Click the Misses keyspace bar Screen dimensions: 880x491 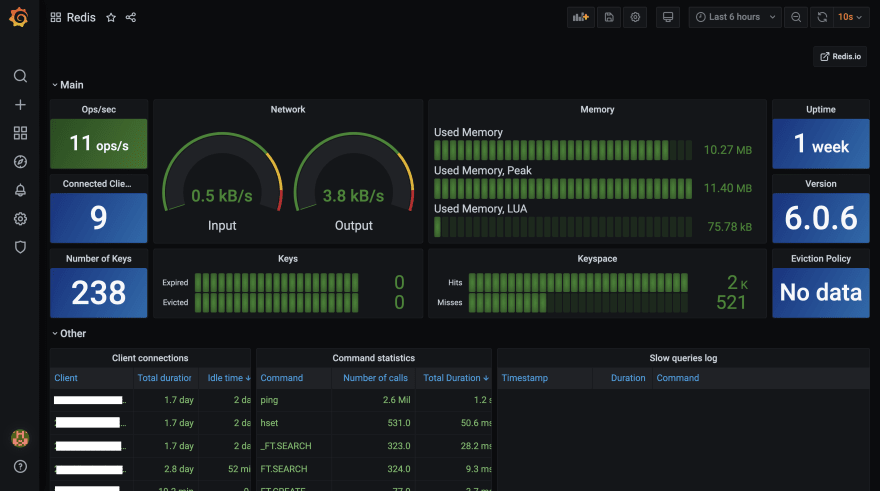tap(578, 302)
